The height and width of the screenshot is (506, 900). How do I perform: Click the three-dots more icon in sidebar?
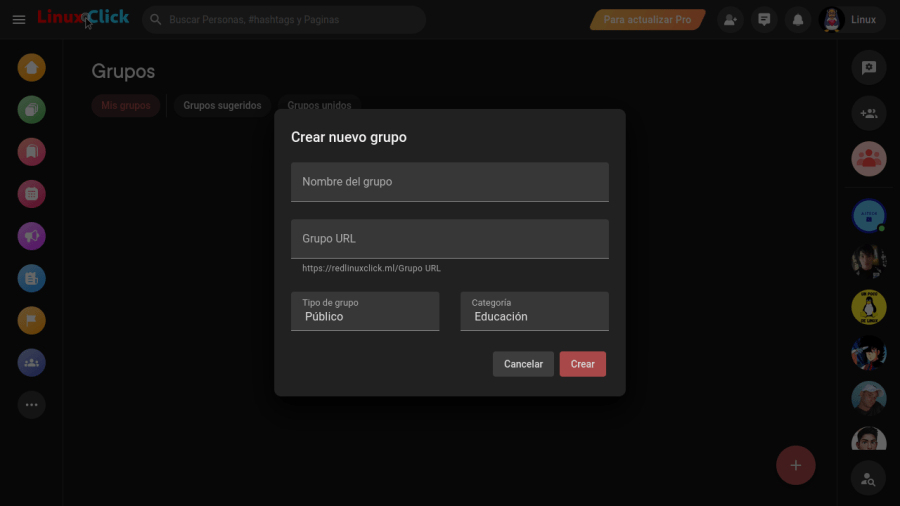coord(32,405)
